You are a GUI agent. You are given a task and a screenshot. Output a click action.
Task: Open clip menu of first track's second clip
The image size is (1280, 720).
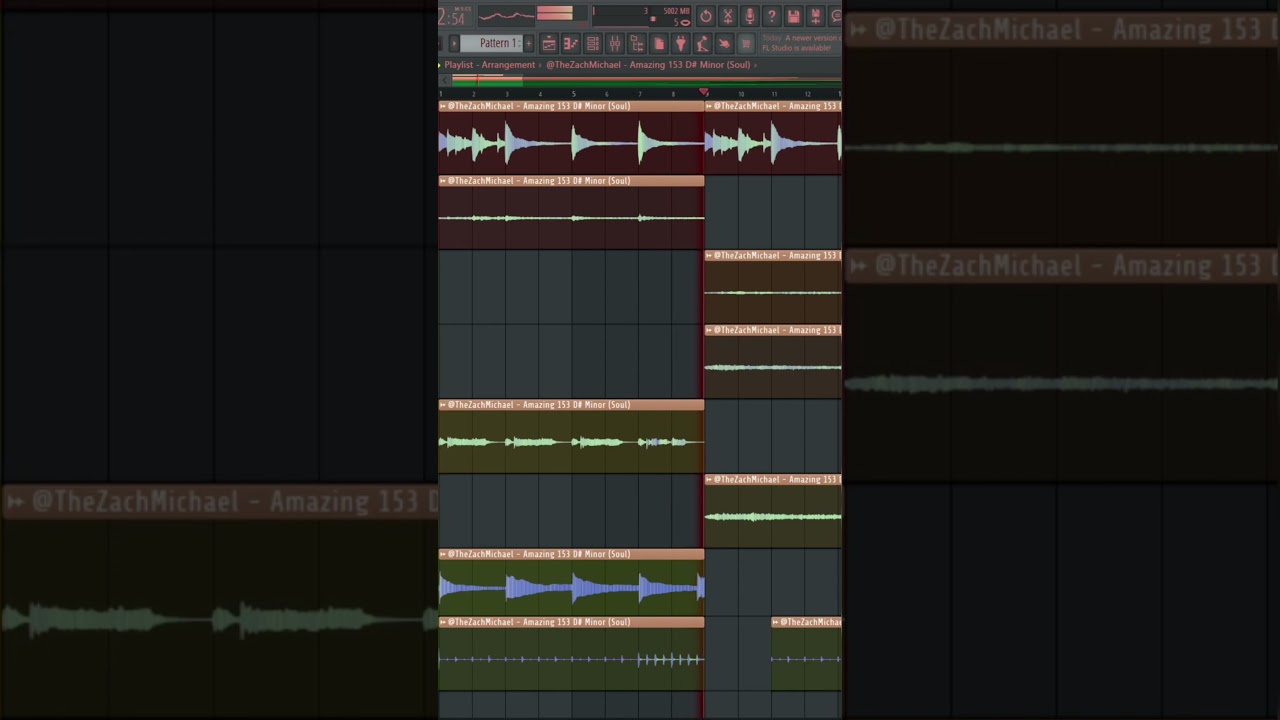(x=708, y=106)
